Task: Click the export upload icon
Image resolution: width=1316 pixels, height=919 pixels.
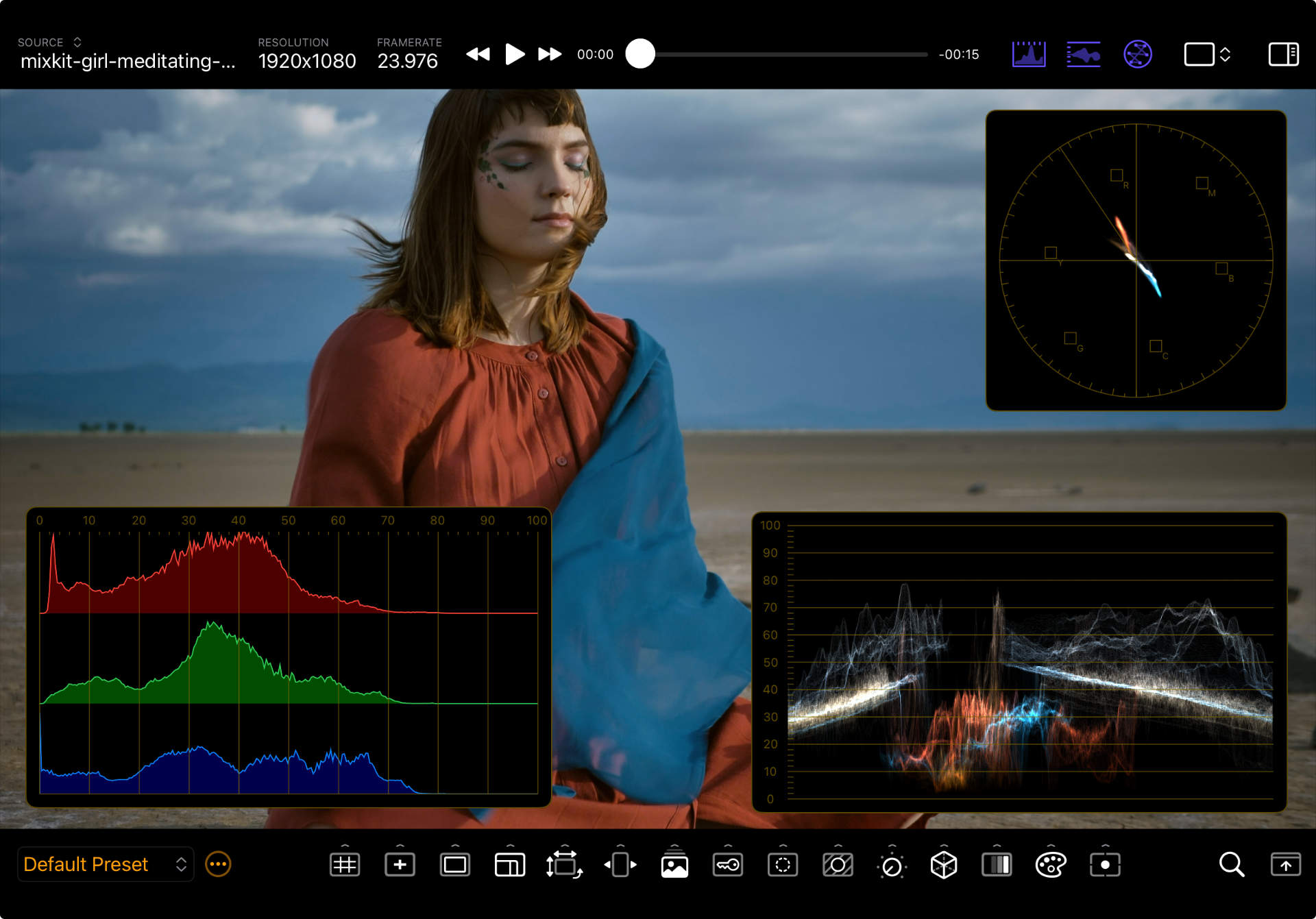Action: 1285,865
